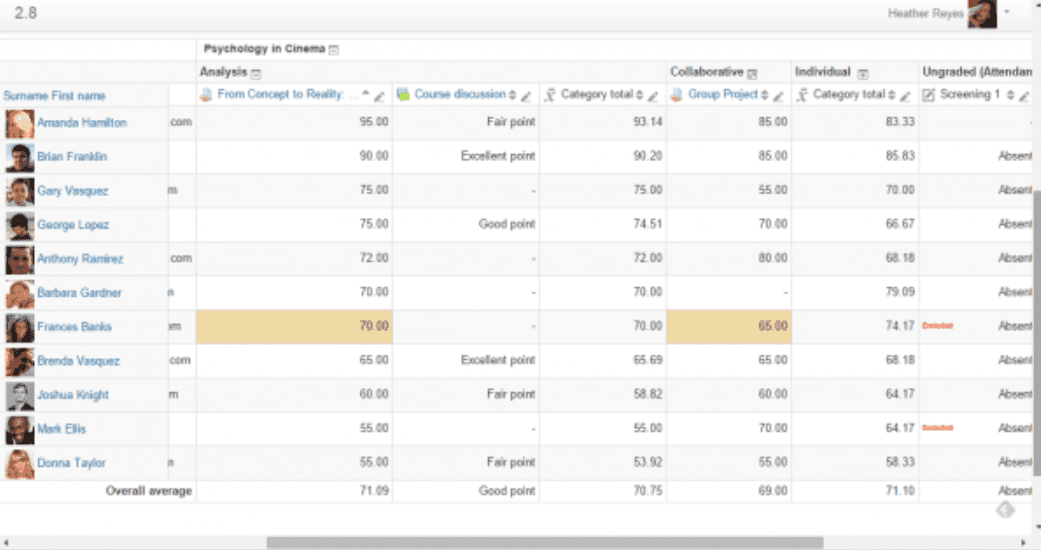Open George Lopez's profile link
This screenshot has width=1041, height=550.
tap(73, 225)
